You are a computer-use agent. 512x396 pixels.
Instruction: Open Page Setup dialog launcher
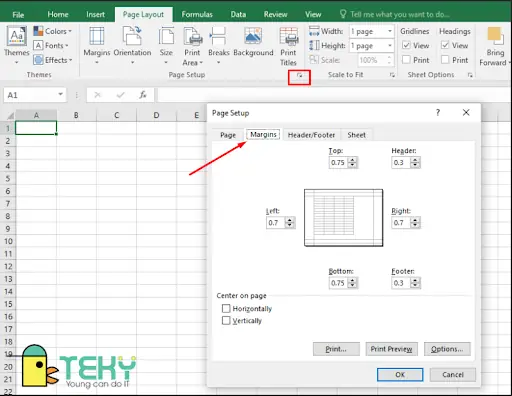(x=299, y=75)
